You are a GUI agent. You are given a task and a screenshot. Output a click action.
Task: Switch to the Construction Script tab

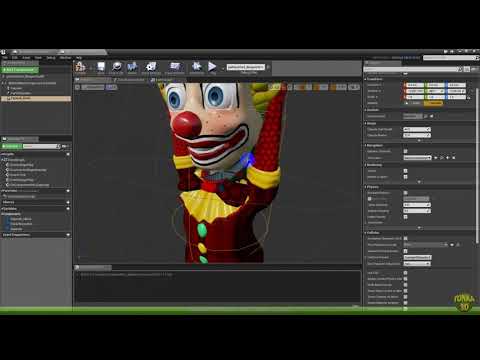tap(131, 80)
